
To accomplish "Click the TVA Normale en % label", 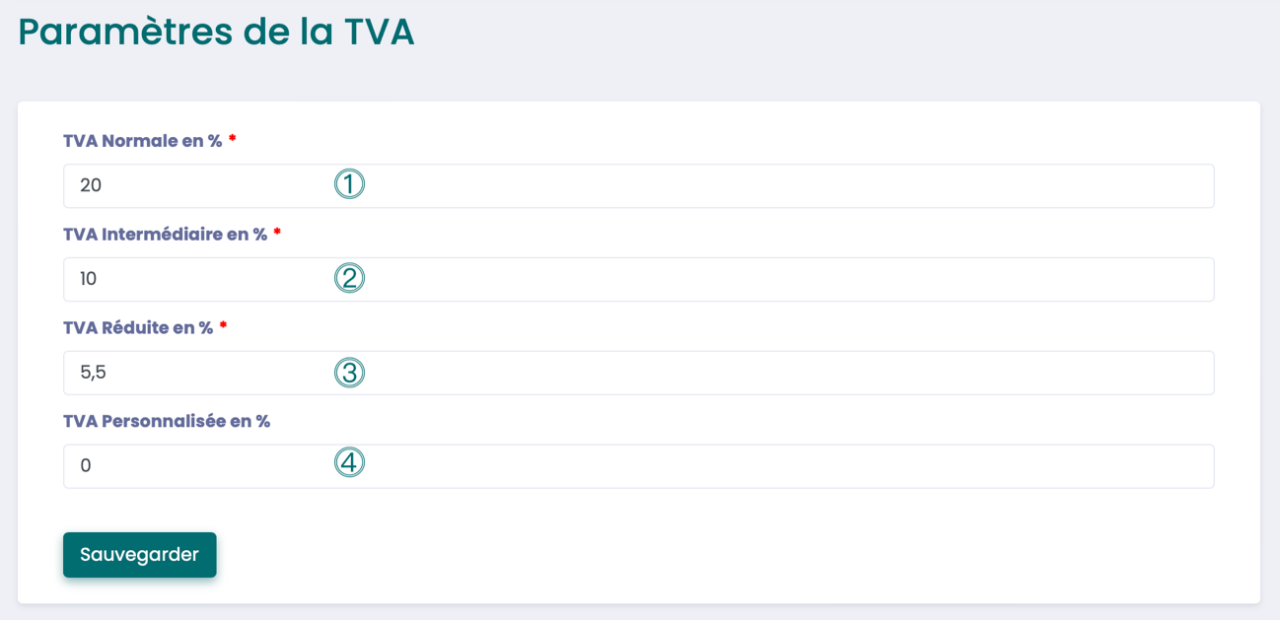I will pyautogui.click(x=145, y=140).
